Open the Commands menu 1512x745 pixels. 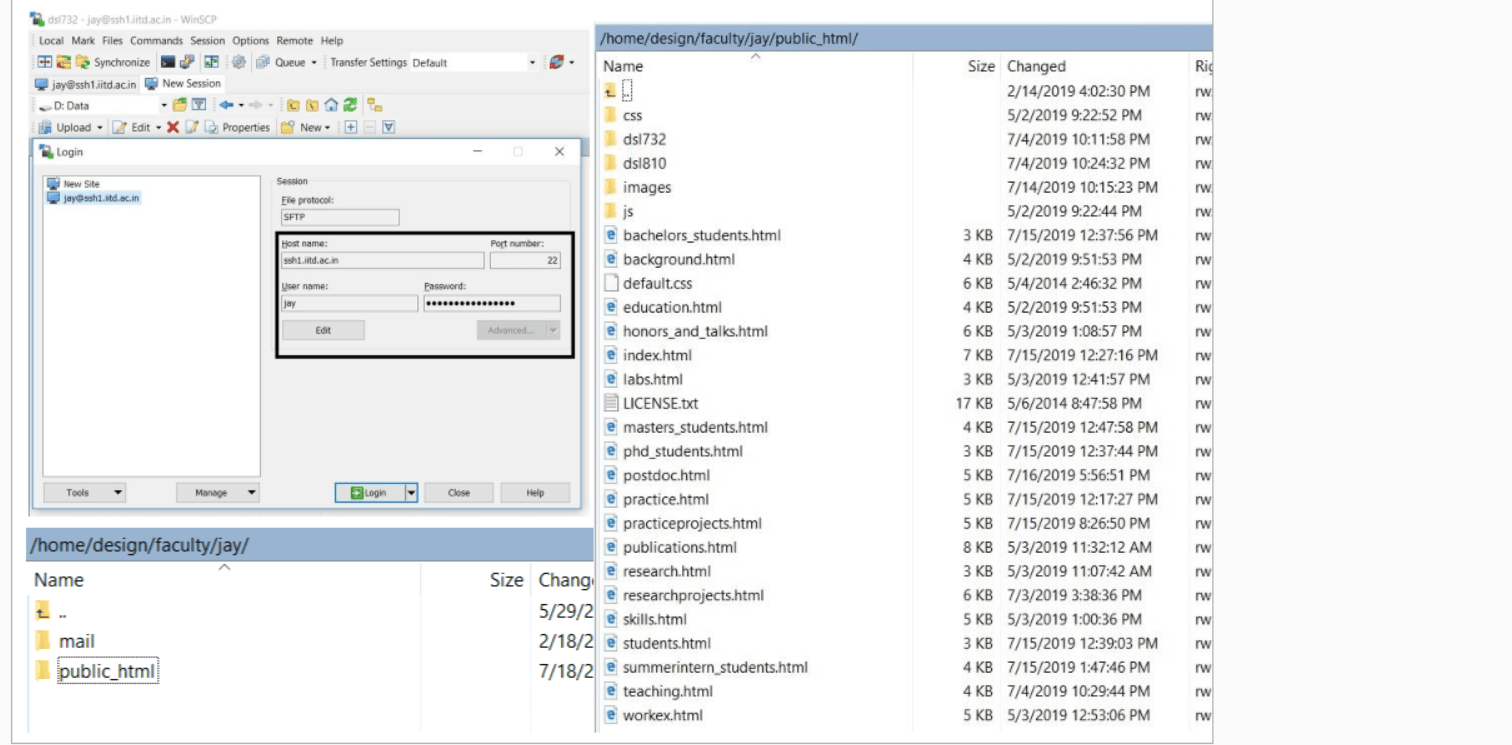[156, 41]
